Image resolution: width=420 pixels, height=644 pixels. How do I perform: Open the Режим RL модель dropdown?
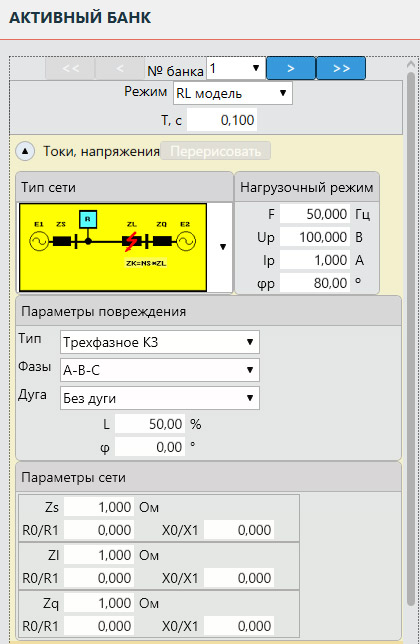[x=233, y=93]
